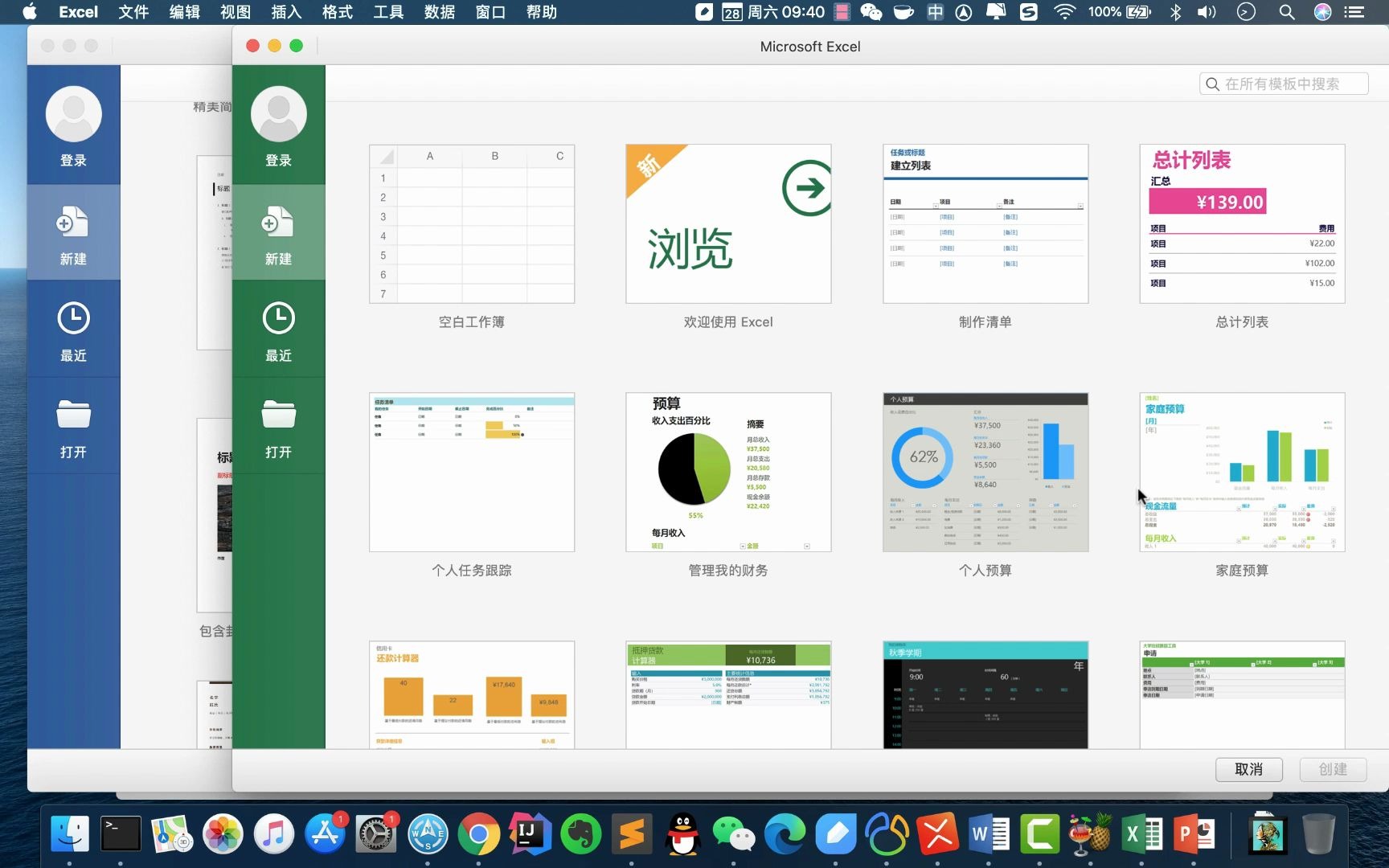
Task: Open the 插入 menu
Action: click(286, 12)
